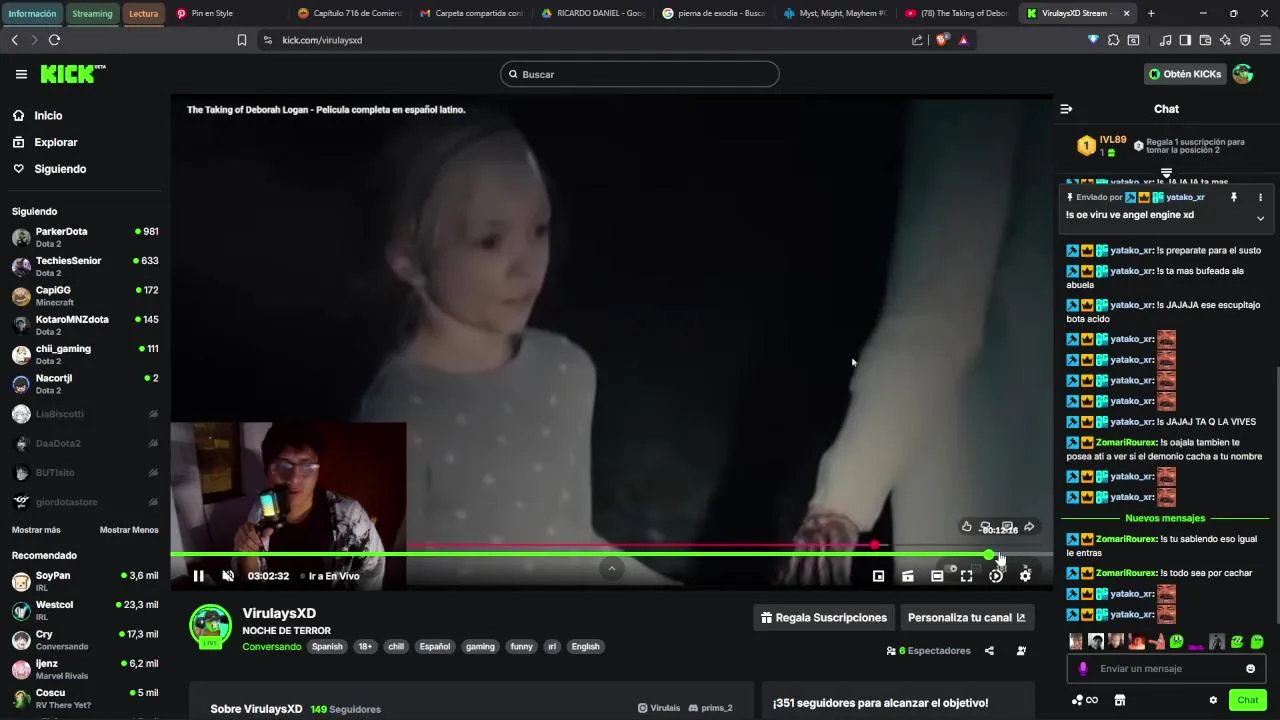Click the user icon next to the share icon
The image size is (1280, 720).
tap(1021, 651)
